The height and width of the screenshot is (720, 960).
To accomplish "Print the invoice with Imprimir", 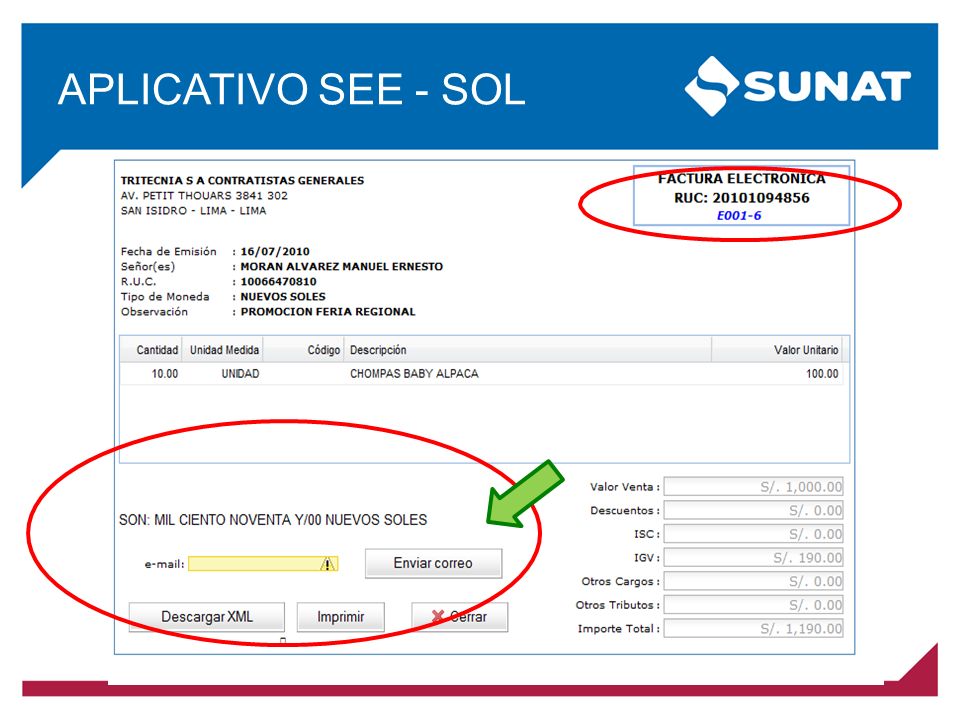I will (x=340, y=617).
